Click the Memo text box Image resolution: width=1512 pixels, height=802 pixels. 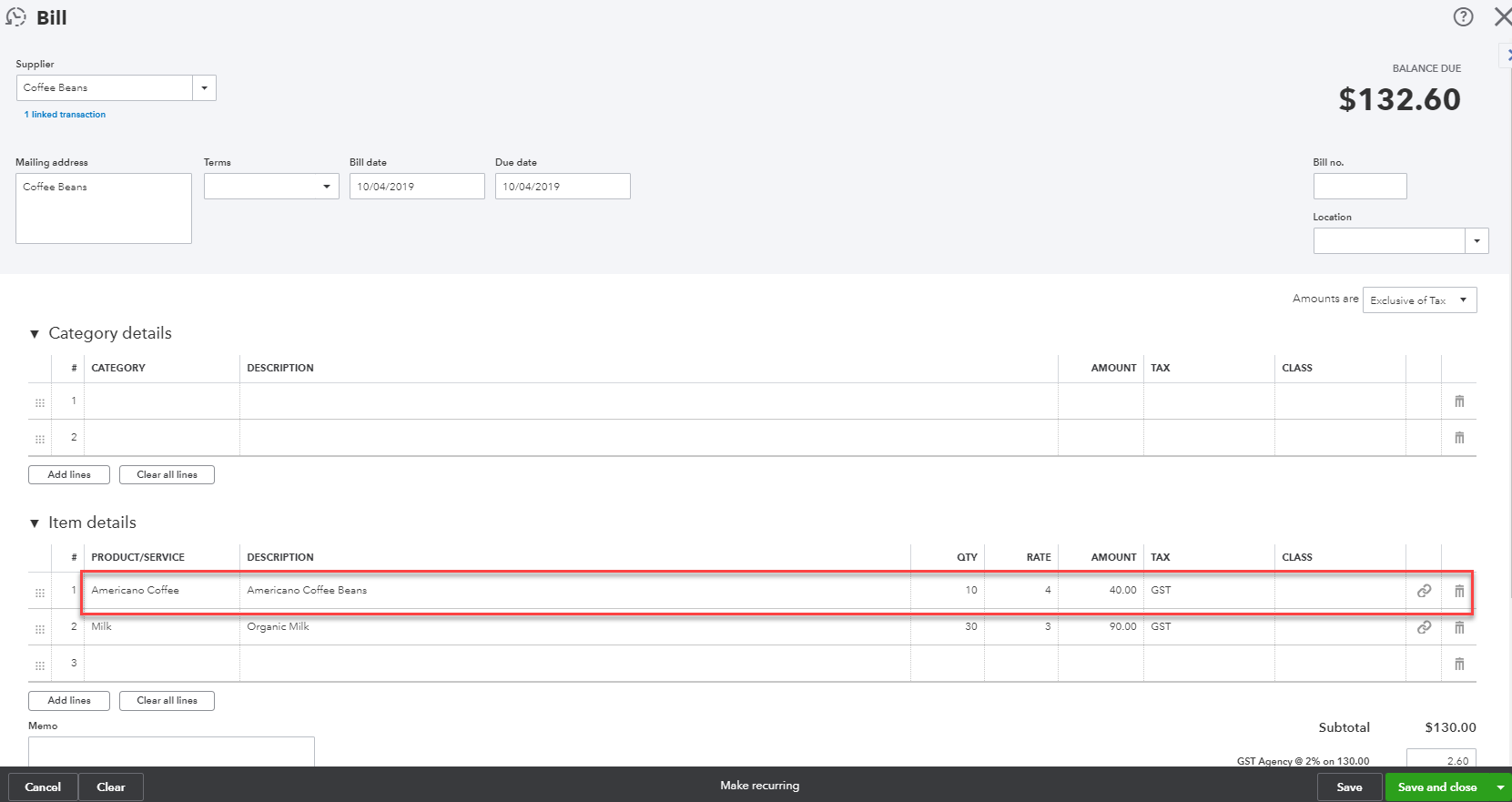171,752
